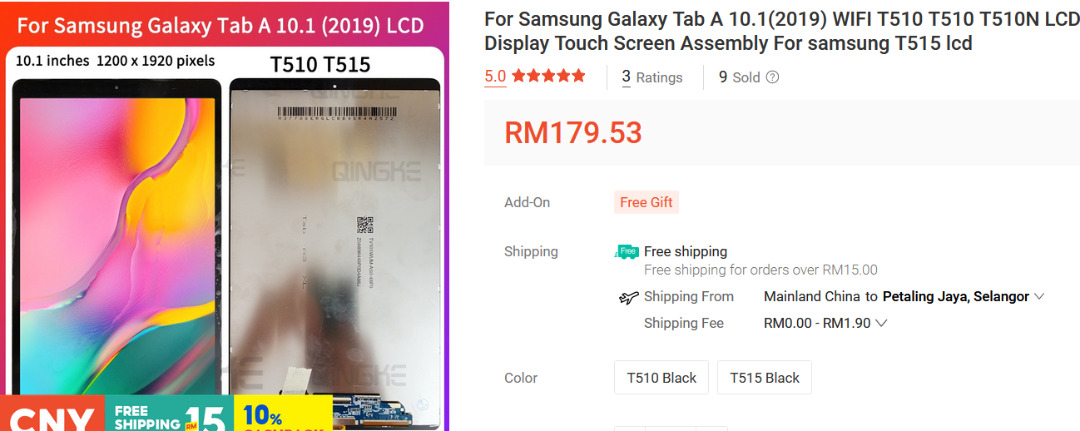Expand the Shipping Fee RM0.00 - RM1.90 dropdown

point(881,323)
